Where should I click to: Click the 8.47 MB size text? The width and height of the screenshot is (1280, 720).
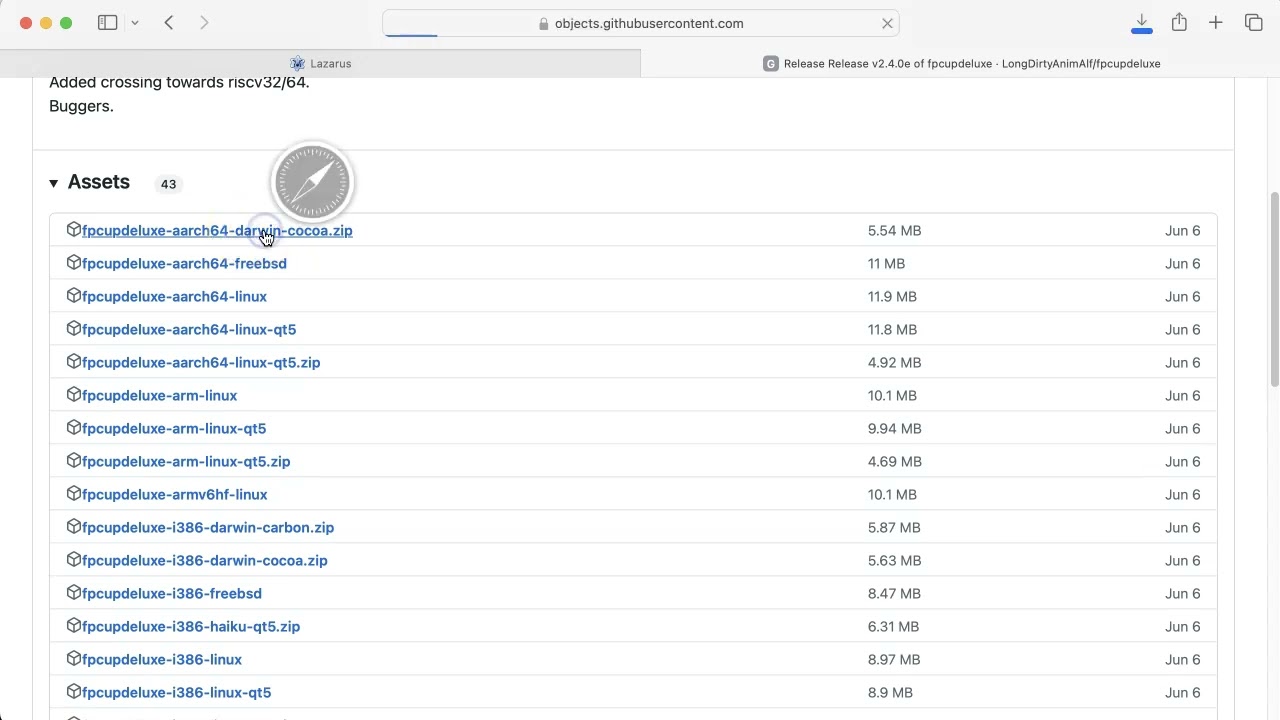point(894,594)
